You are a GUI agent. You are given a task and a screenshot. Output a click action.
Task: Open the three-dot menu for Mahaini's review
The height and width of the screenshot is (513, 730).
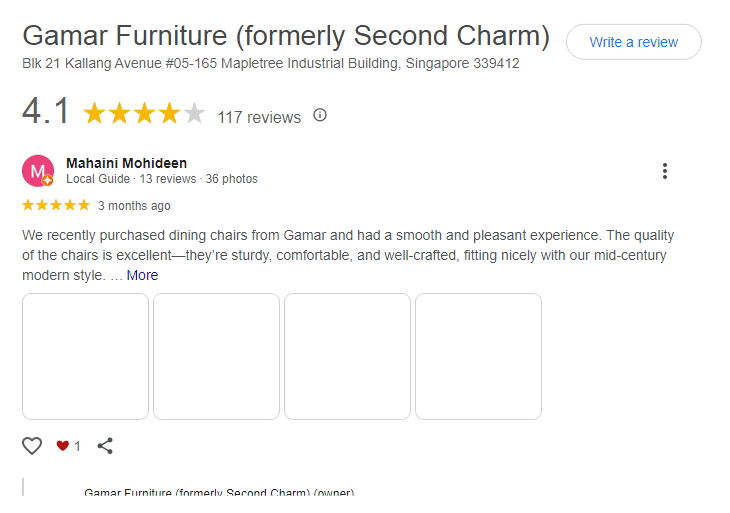click(x=665, y=171)
